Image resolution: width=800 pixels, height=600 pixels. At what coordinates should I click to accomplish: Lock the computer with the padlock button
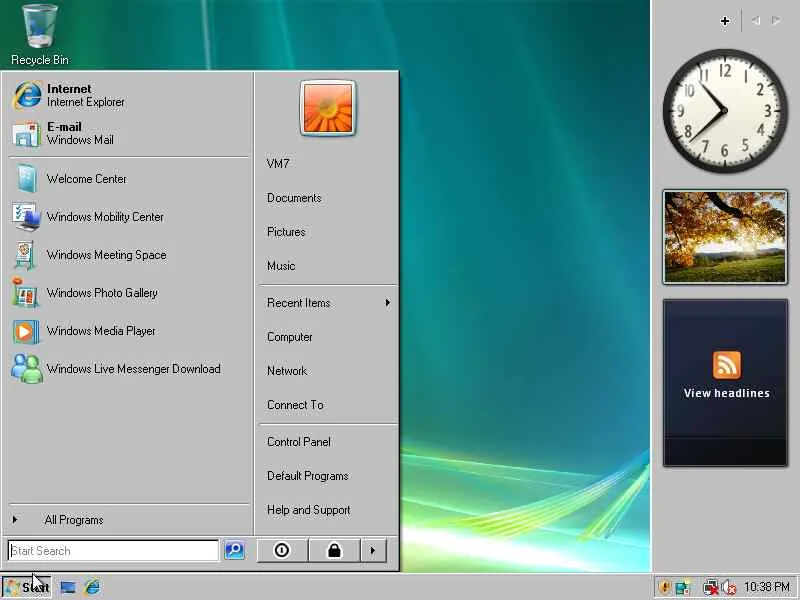tap(335, 551)
